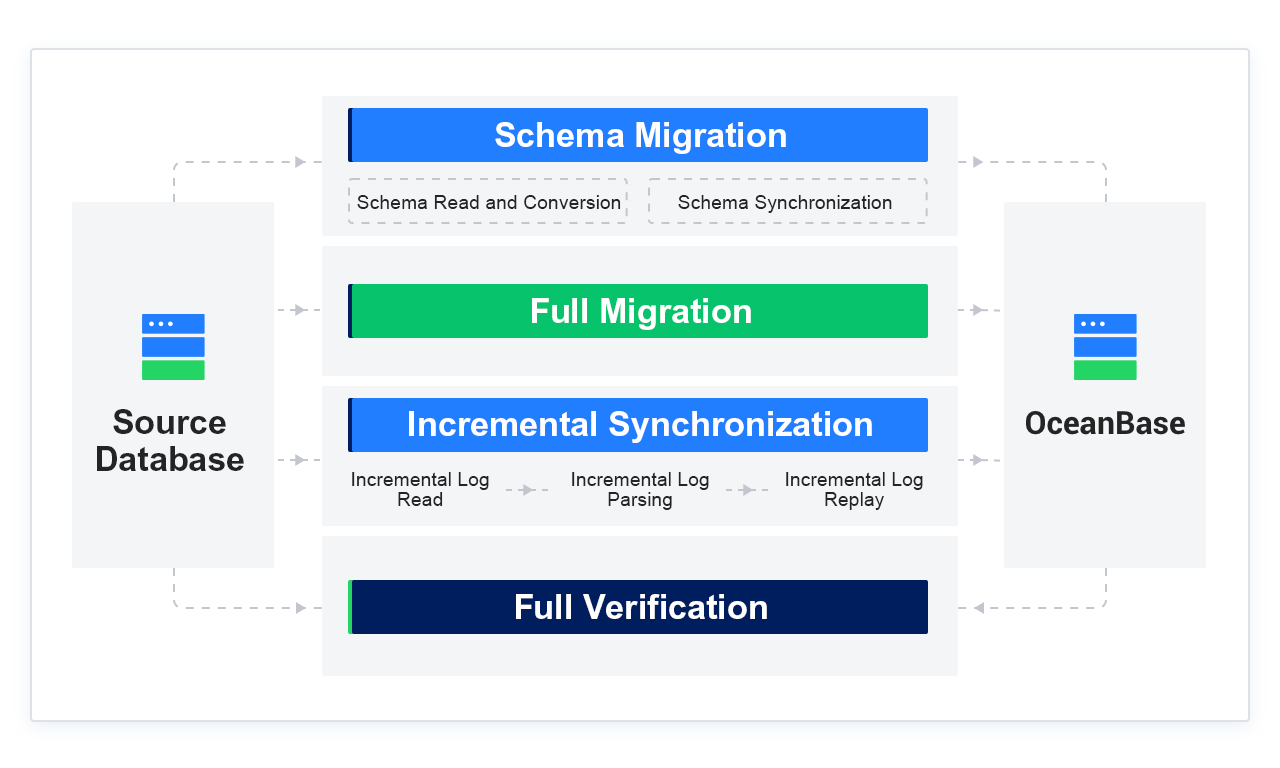The width and height of the screenshot is (1280, 768).
Task: Click the dark navy Full Verification bar
Action: [x=639, y=607]
